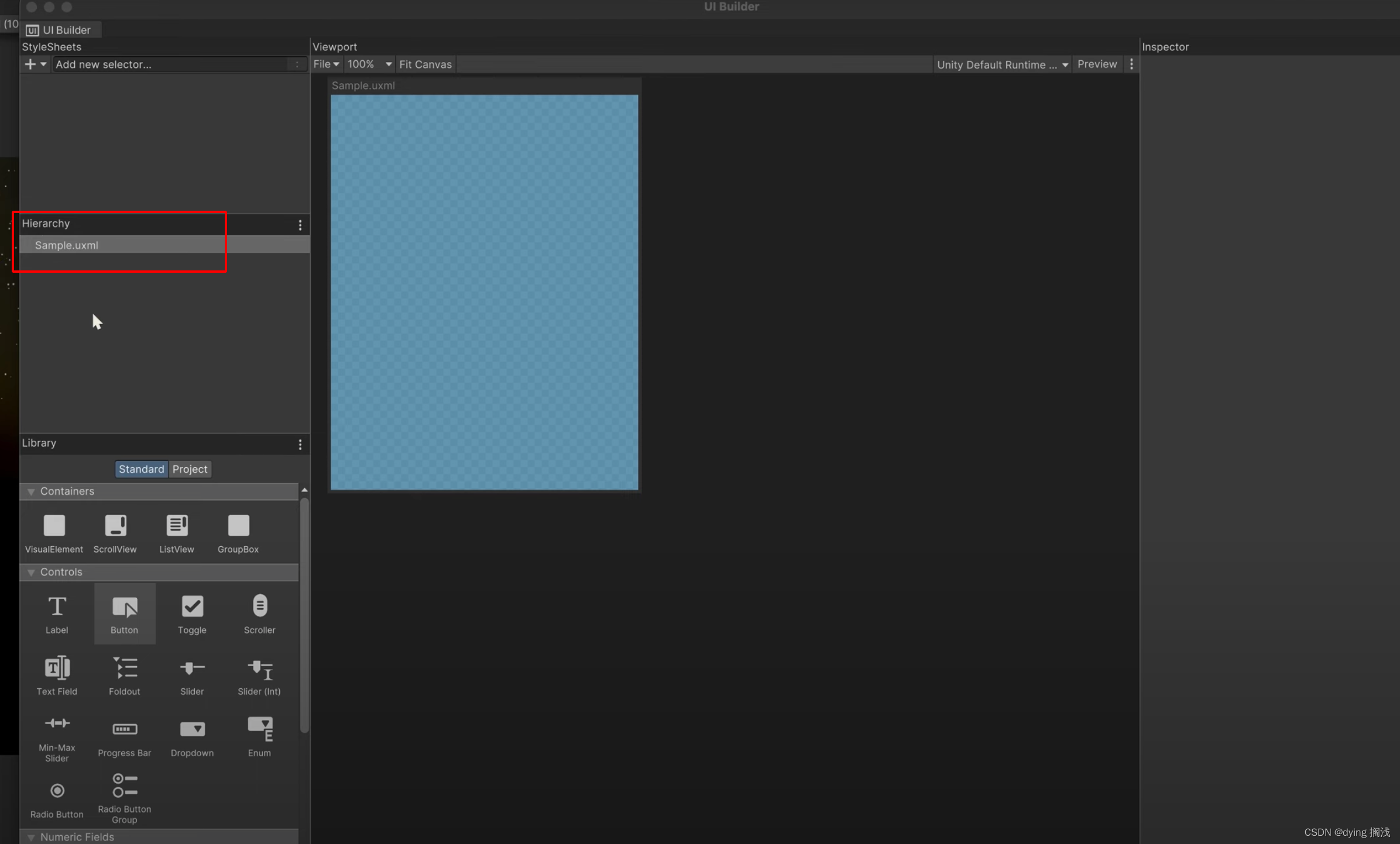Click the plus button to add a selector

(30, 64)
